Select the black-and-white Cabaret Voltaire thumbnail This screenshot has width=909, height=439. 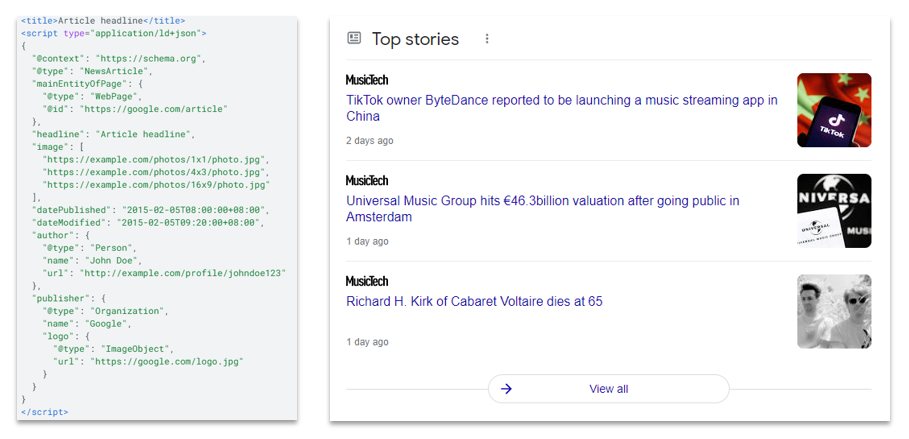pos(834,311)
